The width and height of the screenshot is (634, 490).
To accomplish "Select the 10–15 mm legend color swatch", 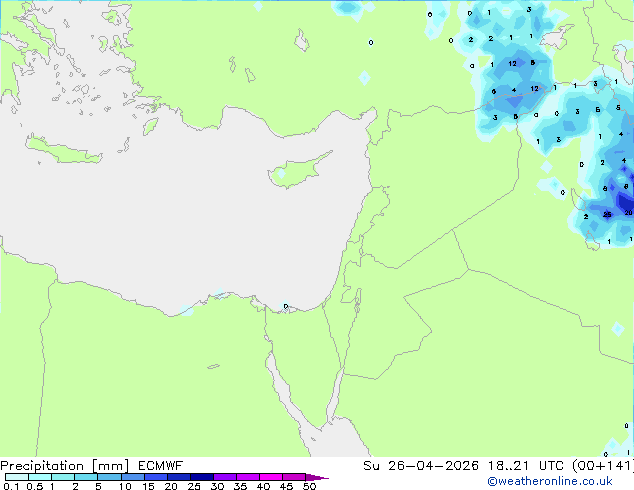I will pos(132,477).
